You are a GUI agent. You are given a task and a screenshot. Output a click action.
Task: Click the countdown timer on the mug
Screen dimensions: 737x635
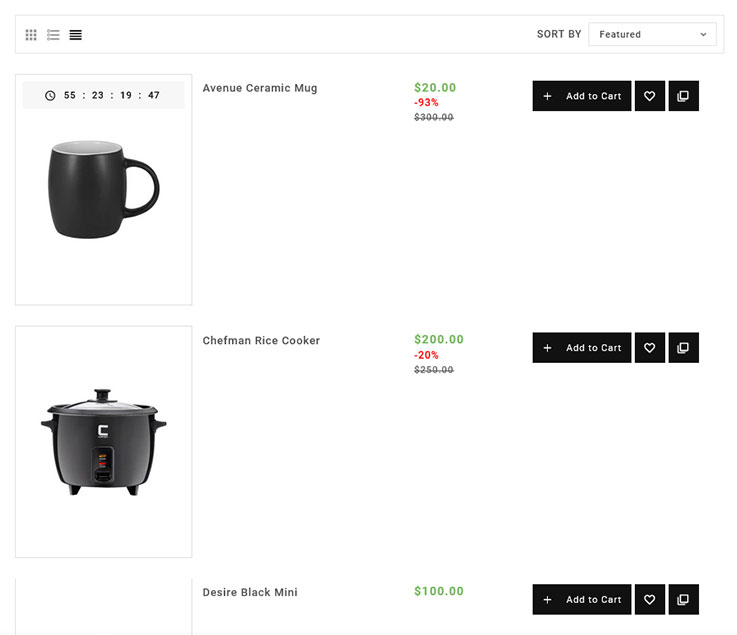coord(103,96)
